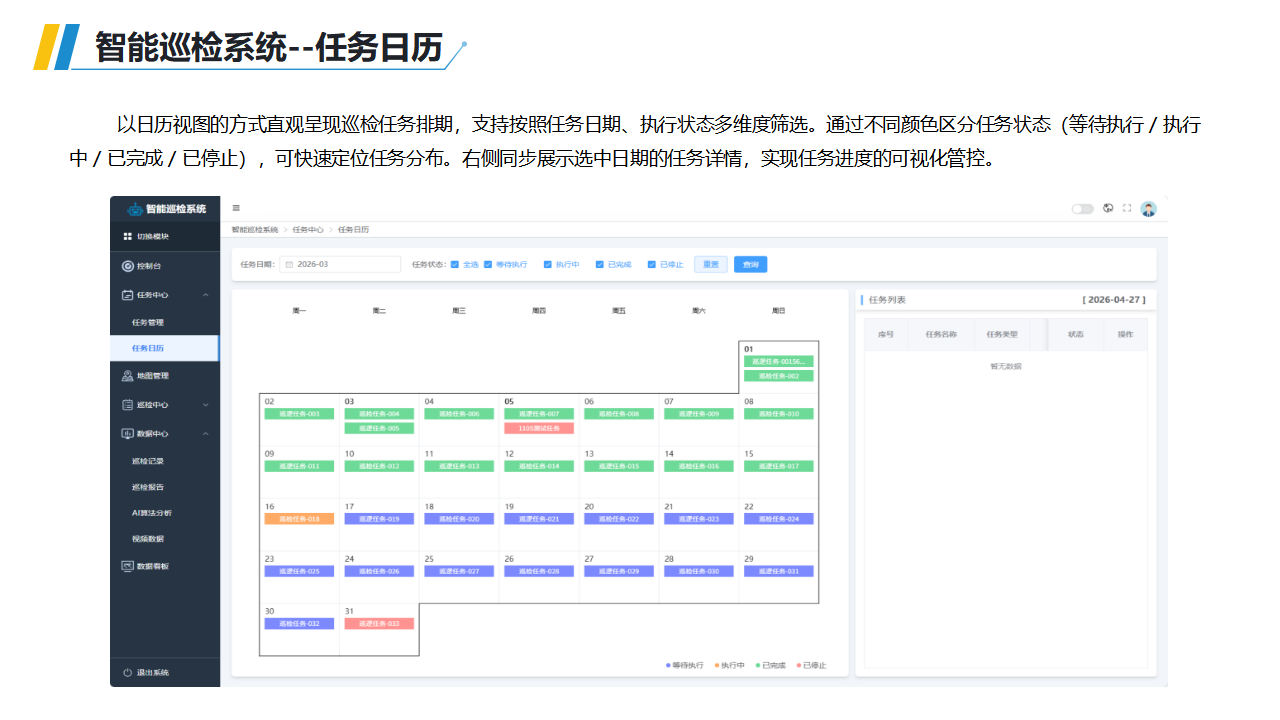Click the 巡逻任务-003 task on day 02
This screenshot has width=1280, height=720.
(299, 413)
